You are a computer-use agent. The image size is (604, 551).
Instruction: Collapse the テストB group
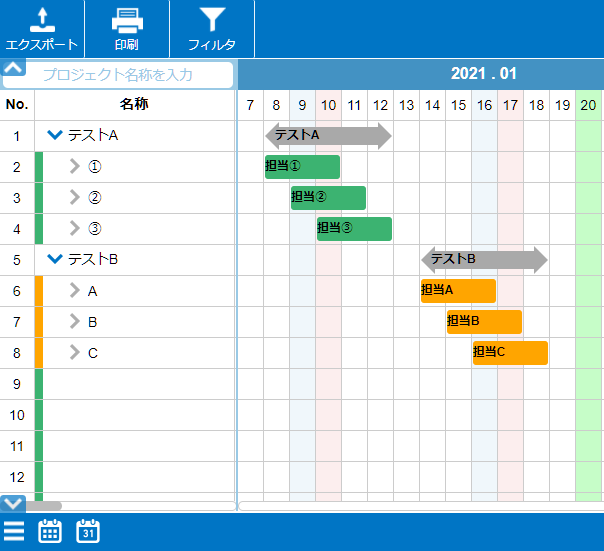tap(55, 260)
